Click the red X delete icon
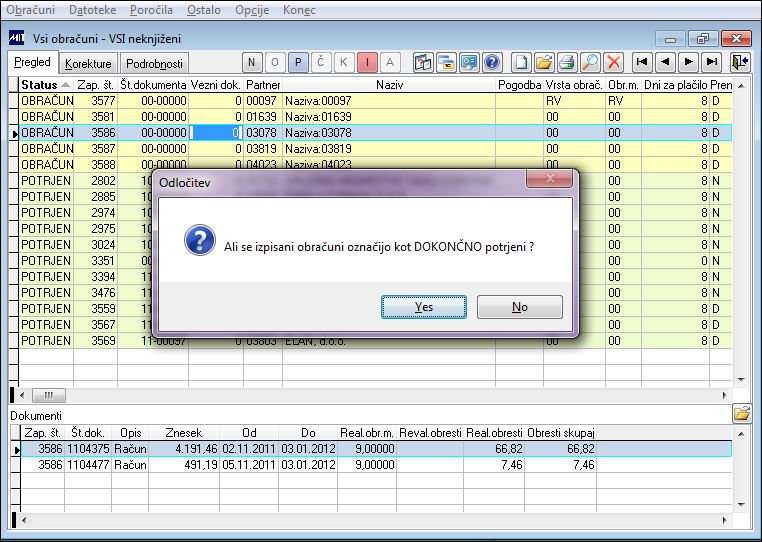The width and height of the screenshot is (762, 542). tap(614, 63)
